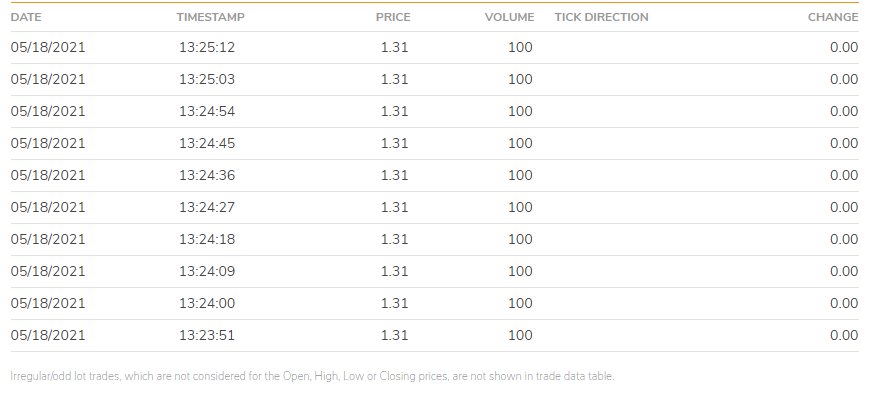The image size is (883, 396).
Task: Click the DATE column header
Action: [26, 17]
